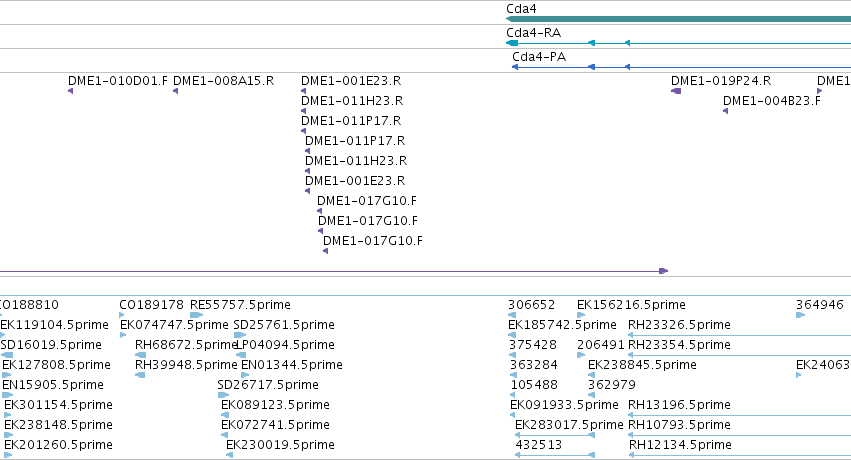This screenshot has height=460, width=851.
Task: Select EST SD16019.5prime
Action: 51,345
